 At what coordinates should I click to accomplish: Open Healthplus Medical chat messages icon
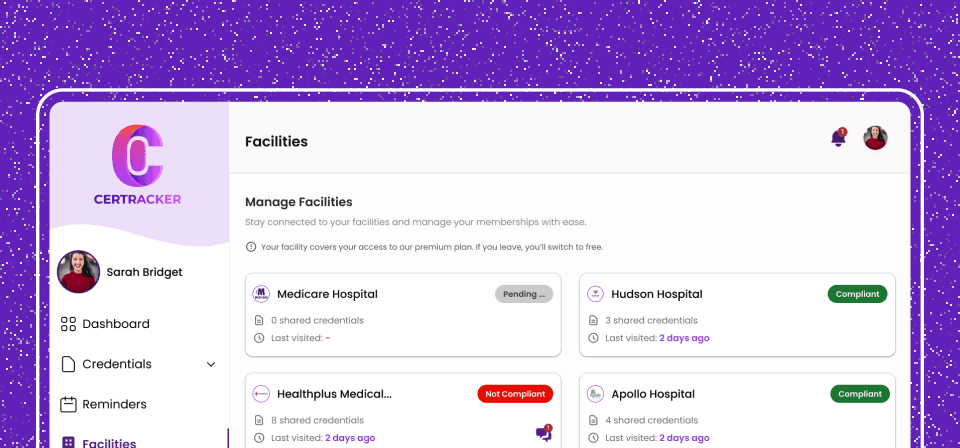[543, 433]
